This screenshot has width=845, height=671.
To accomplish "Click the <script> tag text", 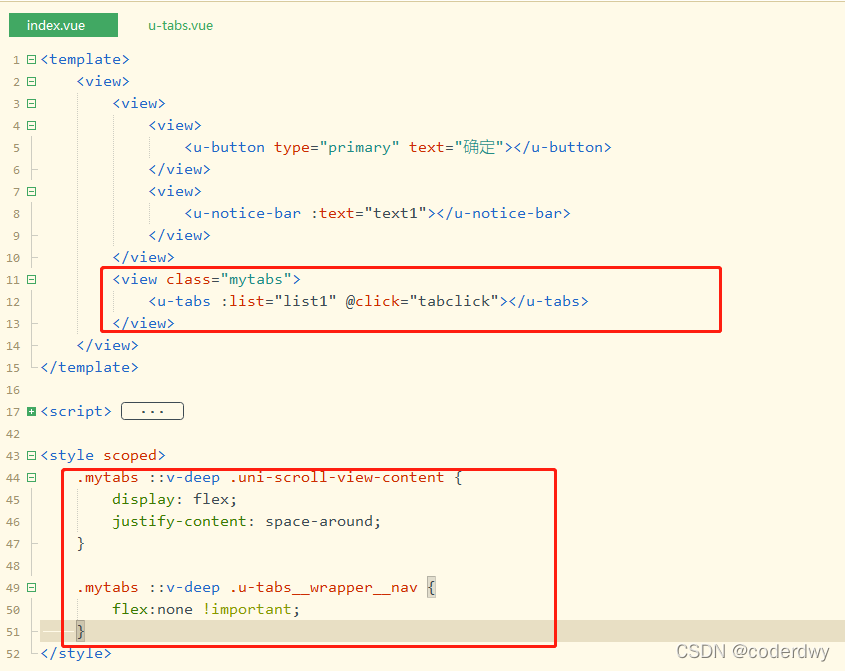I will [76, 411].
